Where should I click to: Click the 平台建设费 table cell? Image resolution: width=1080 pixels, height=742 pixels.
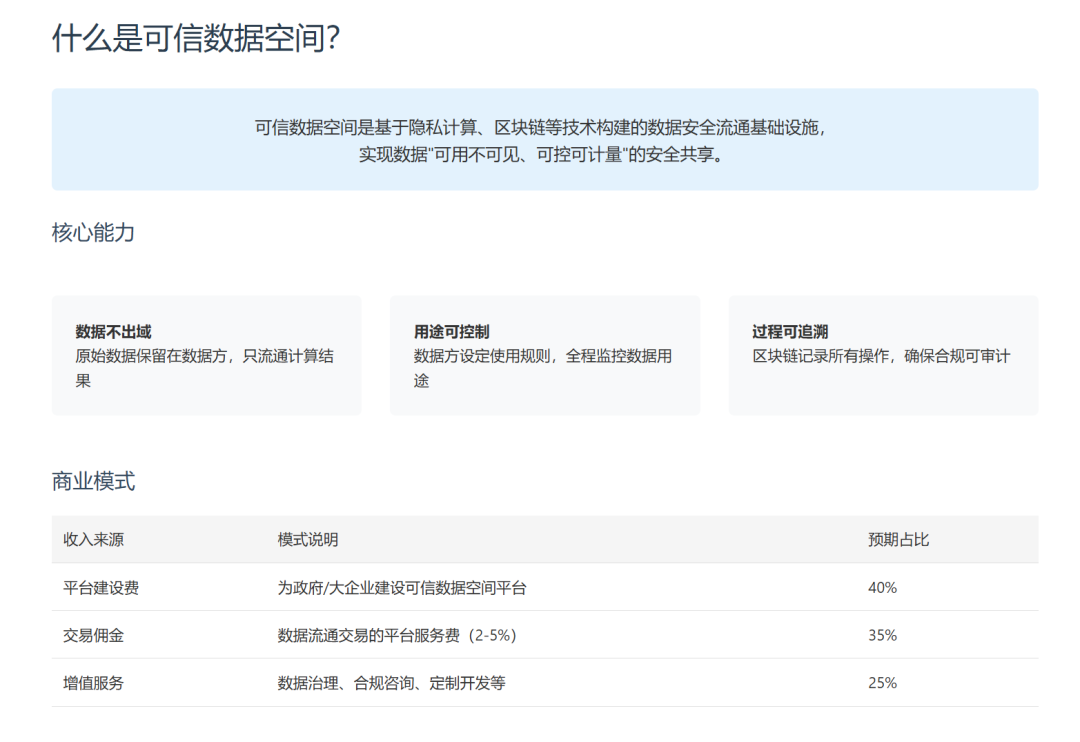tap(101, 588)
